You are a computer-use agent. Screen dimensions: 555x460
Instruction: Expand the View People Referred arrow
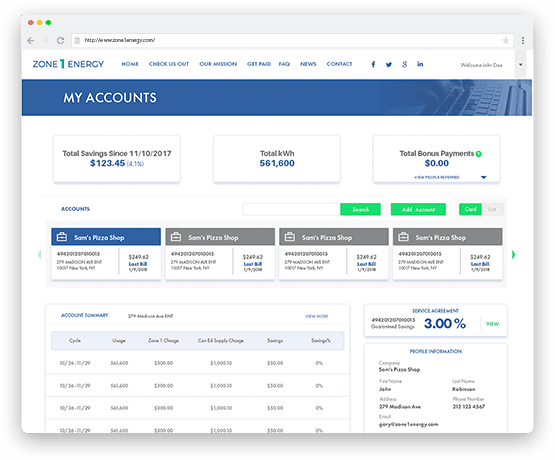click(x=484, y=177)
